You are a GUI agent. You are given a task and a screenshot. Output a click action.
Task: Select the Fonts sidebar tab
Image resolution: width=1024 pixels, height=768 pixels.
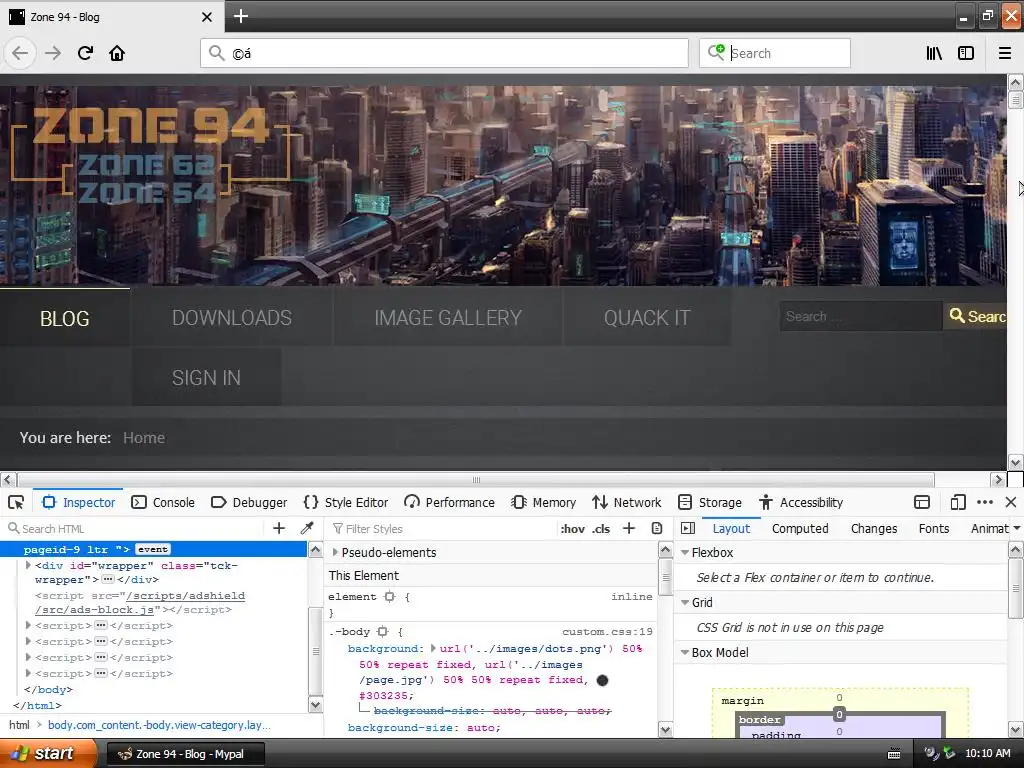tap(934, 528)
